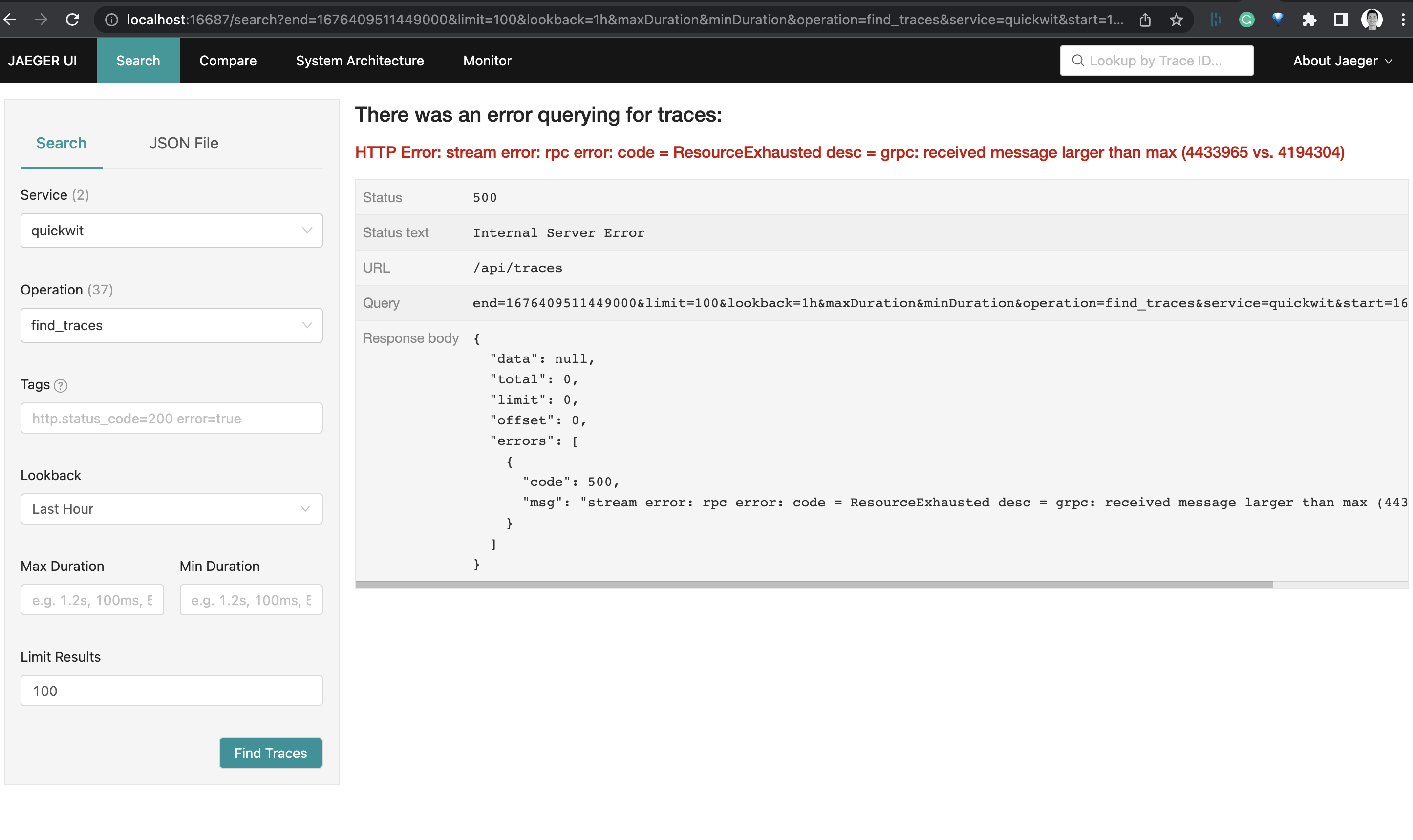The image size is (1413, 840).
Task: Click the Tags help question mark icon
Action: (61, 385)
